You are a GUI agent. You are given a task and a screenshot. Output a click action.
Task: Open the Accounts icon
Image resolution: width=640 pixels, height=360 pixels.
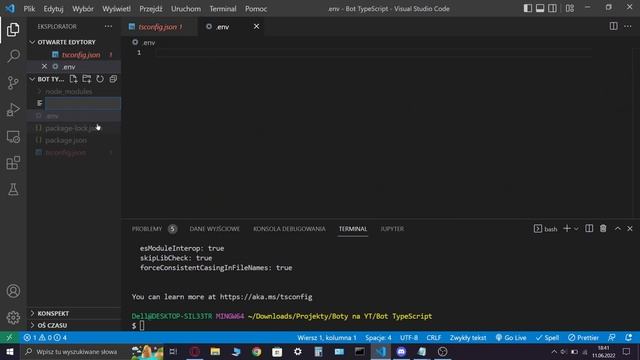[x=13, y=291]
